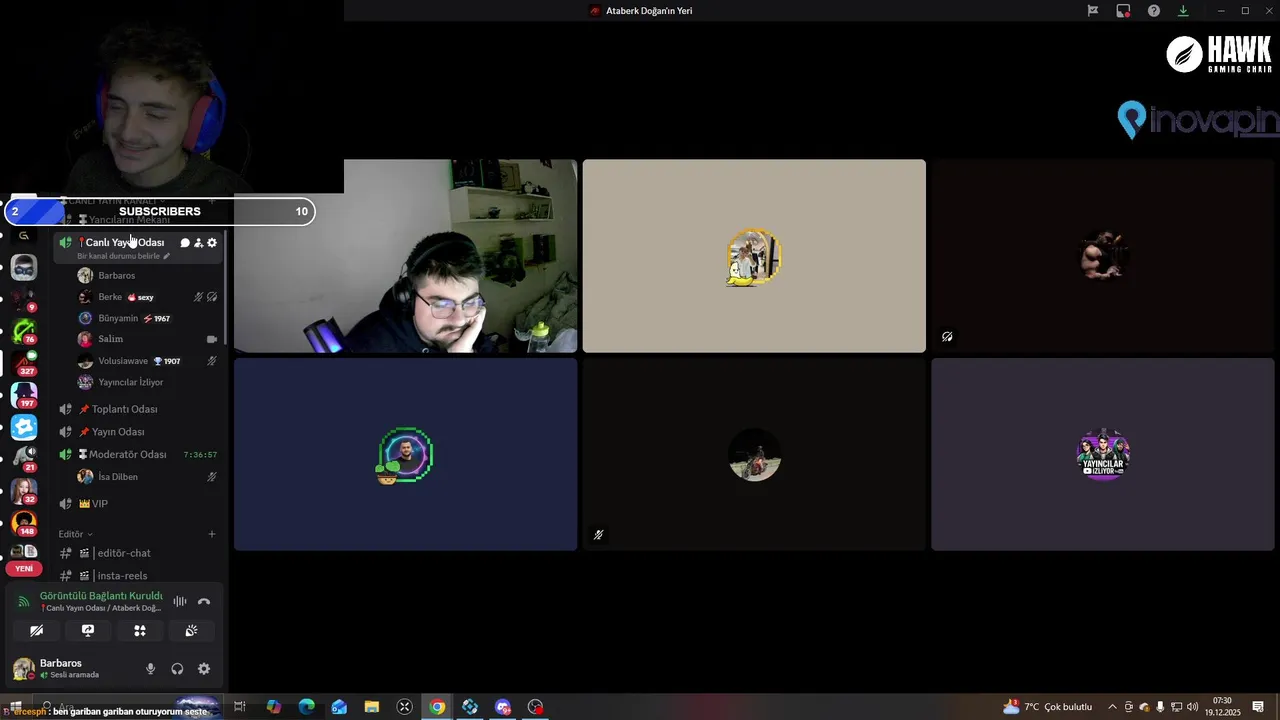
Task: Open the weather widget showing 7°C Çok bulutlu
Action: click(x=1048, y=707)
